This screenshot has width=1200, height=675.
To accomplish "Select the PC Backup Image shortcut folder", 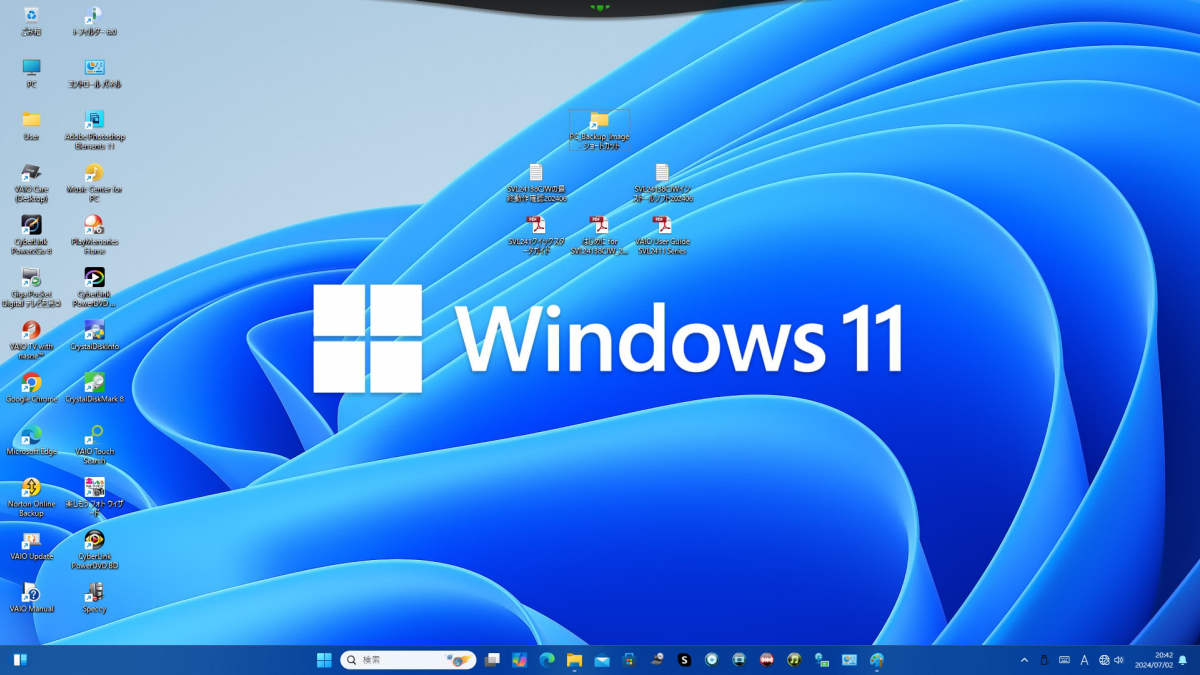I will point(599,130).
